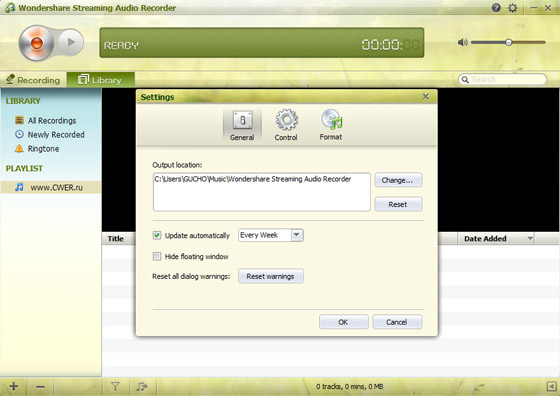This screenshot has height=396, width=560.
Task: Uncheck Update automatically checkbox
Action: tap(157, 235)
